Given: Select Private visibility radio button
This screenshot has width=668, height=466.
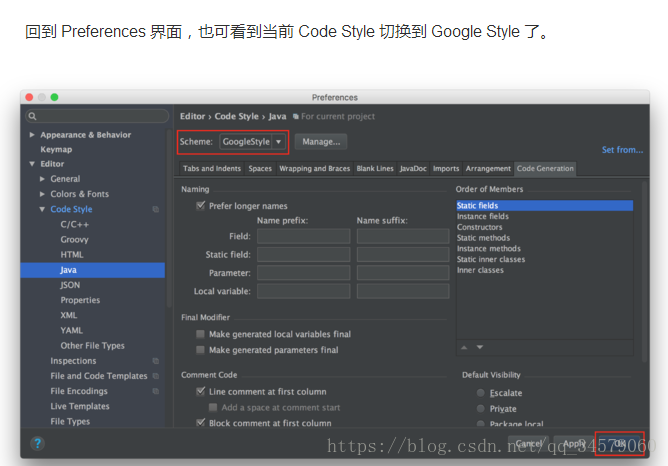Looking at the screenshot, I should click(x=481, y=408).
